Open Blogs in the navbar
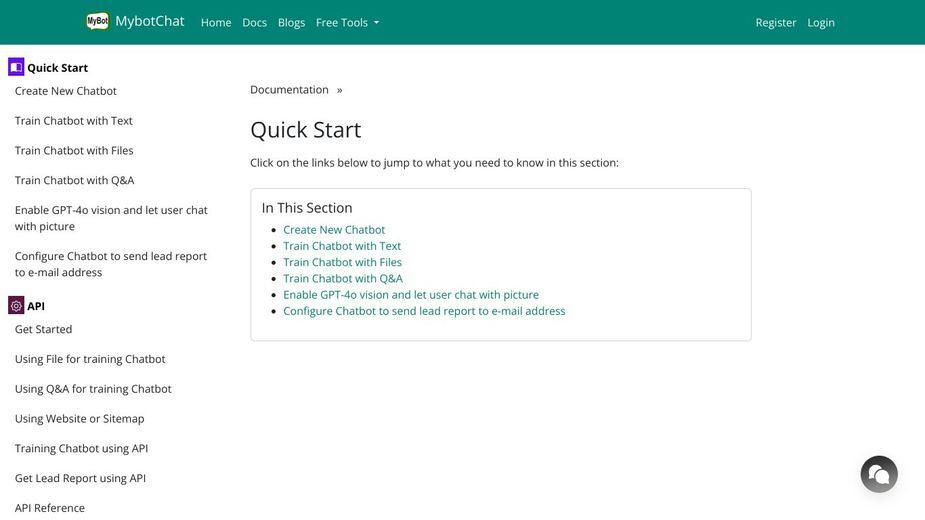 tap(291, 22)
